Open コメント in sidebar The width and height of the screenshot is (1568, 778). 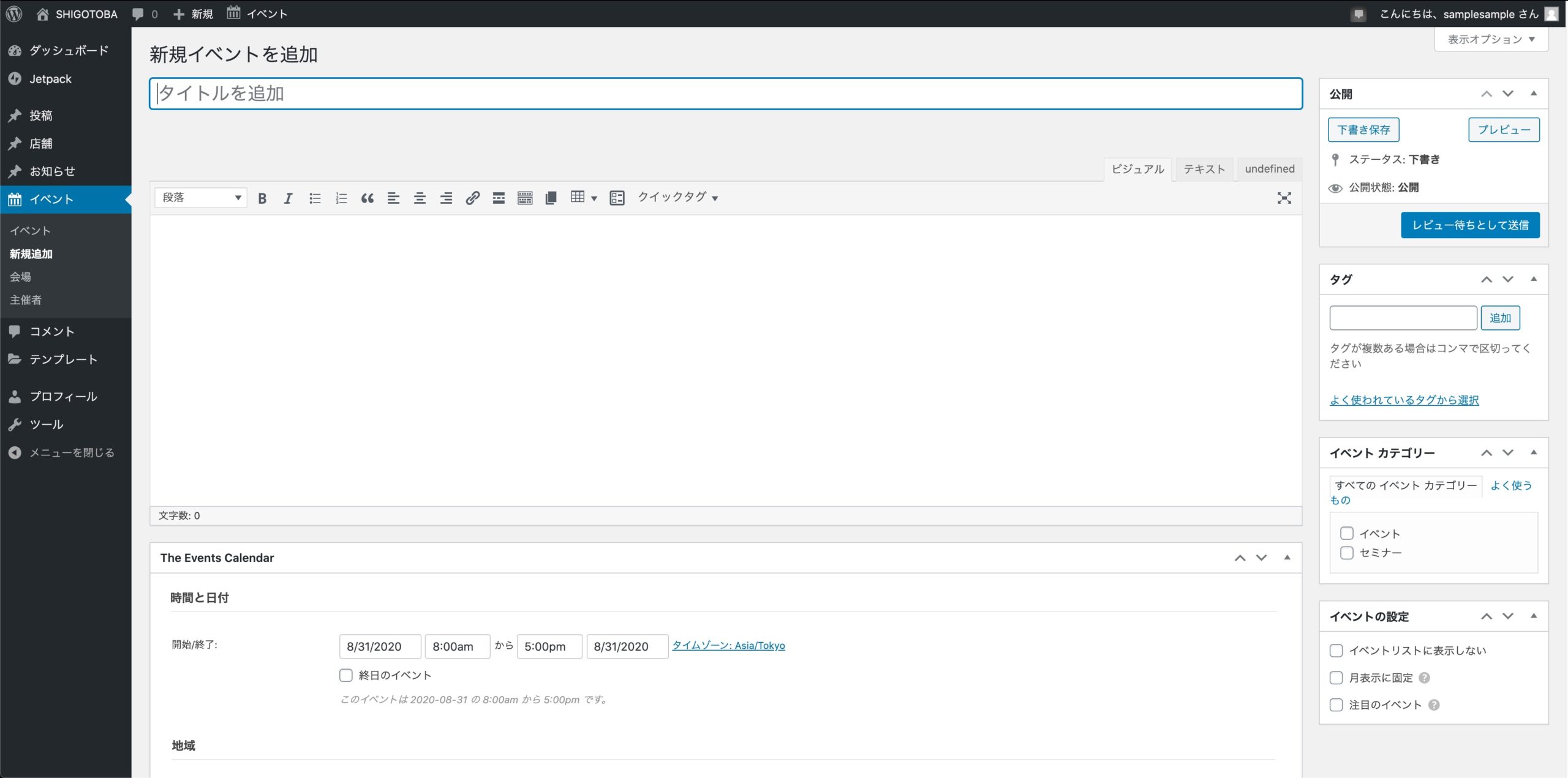click(x=66, y=331)
